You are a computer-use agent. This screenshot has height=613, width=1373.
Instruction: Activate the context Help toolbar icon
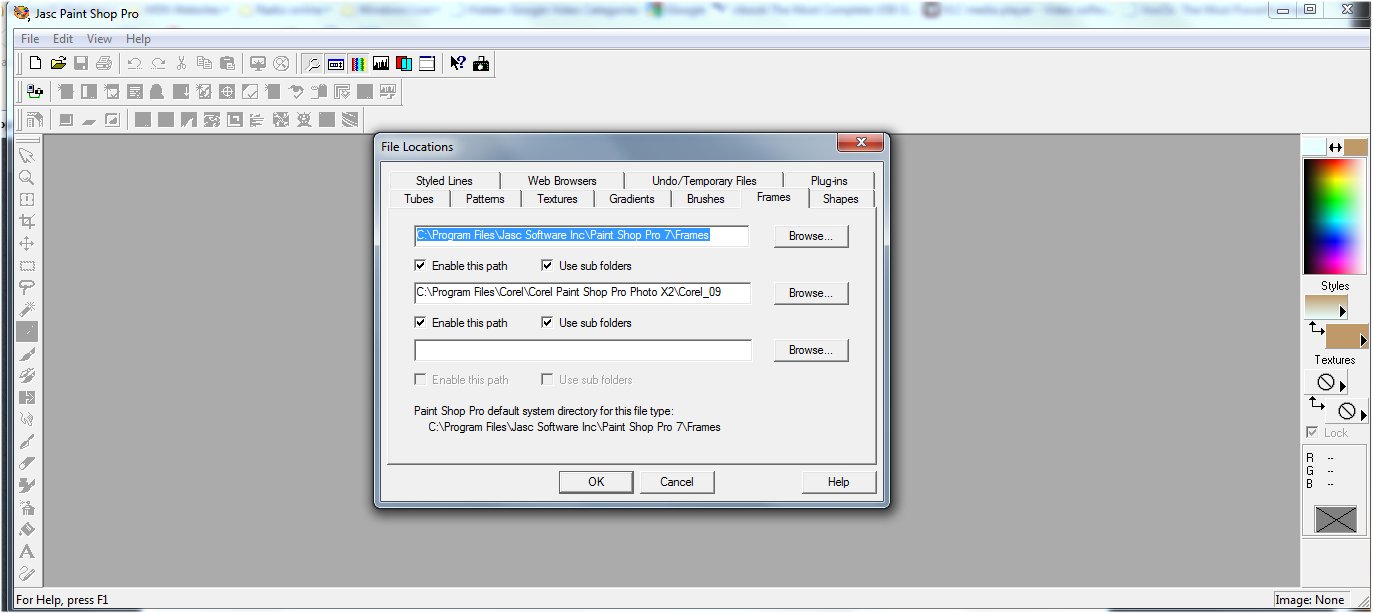(x=456, y=63)
